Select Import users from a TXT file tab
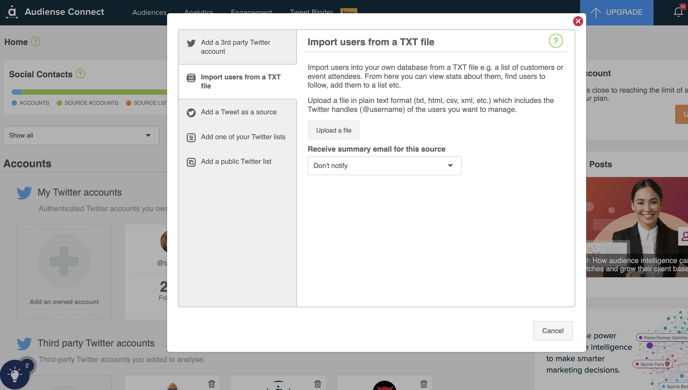 pos(237,82)
